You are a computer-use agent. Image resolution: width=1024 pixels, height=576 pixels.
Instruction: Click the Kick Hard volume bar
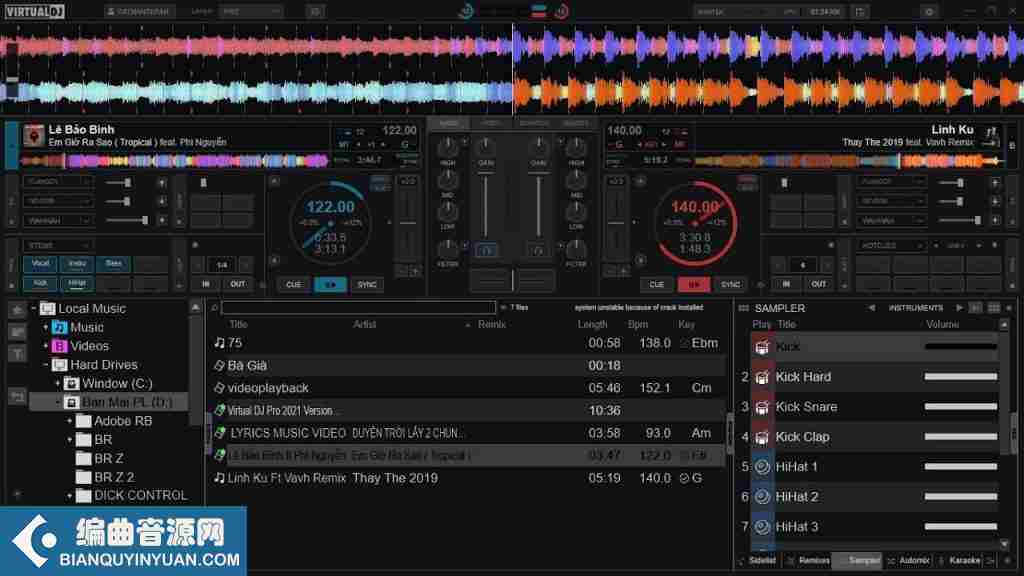point(961,377)
